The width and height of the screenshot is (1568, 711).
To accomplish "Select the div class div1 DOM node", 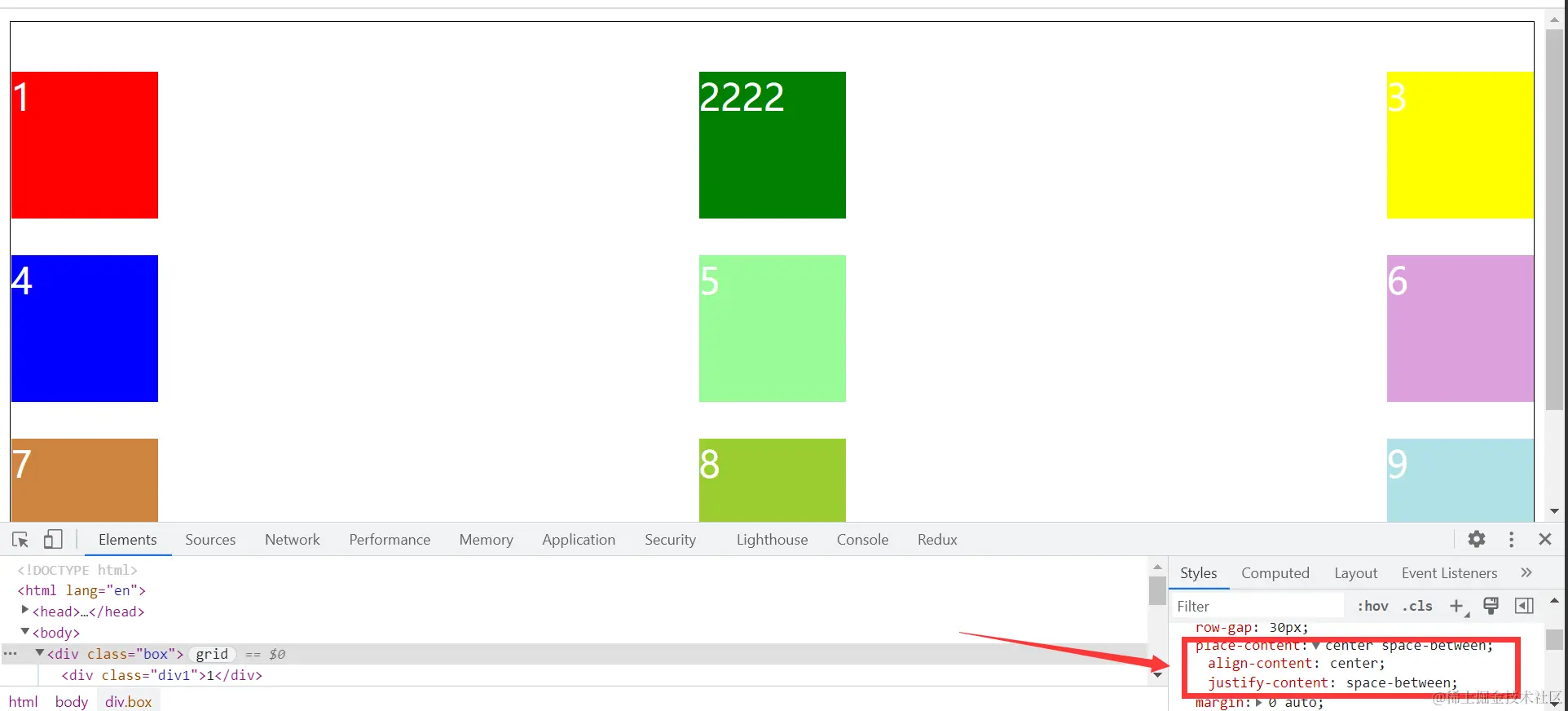I will [x=161, y=675].
